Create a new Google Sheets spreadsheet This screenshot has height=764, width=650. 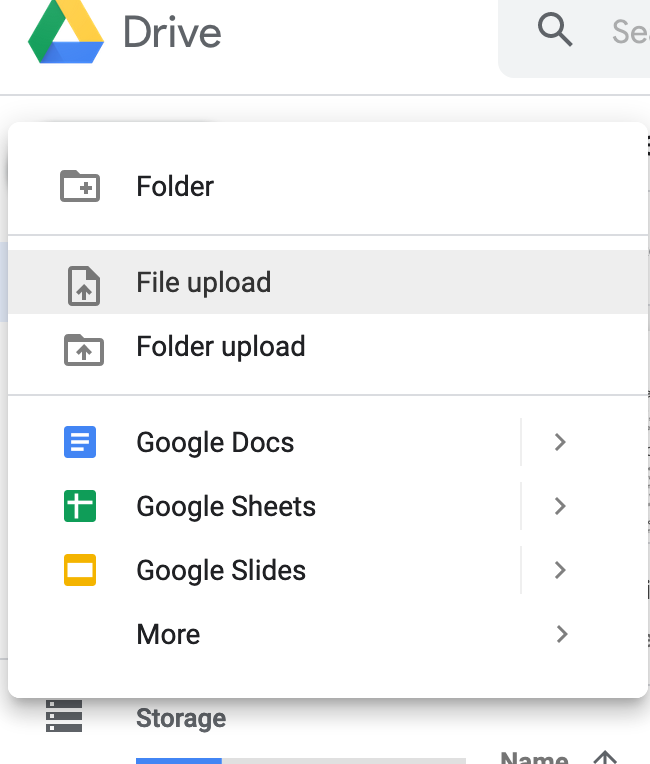[264, 506]
